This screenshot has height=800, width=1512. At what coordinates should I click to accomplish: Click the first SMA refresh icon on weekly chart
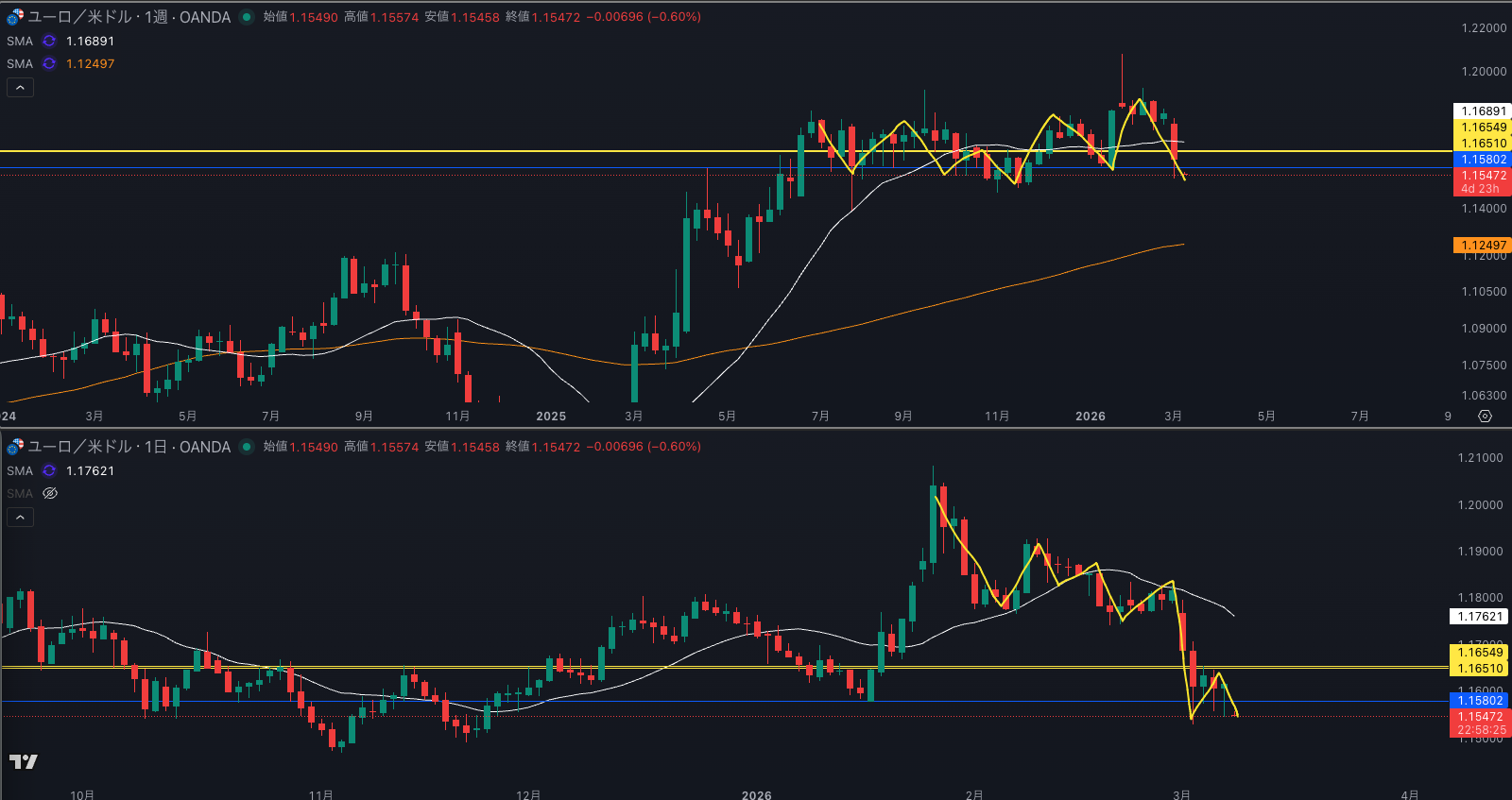[x=49, y=42]
